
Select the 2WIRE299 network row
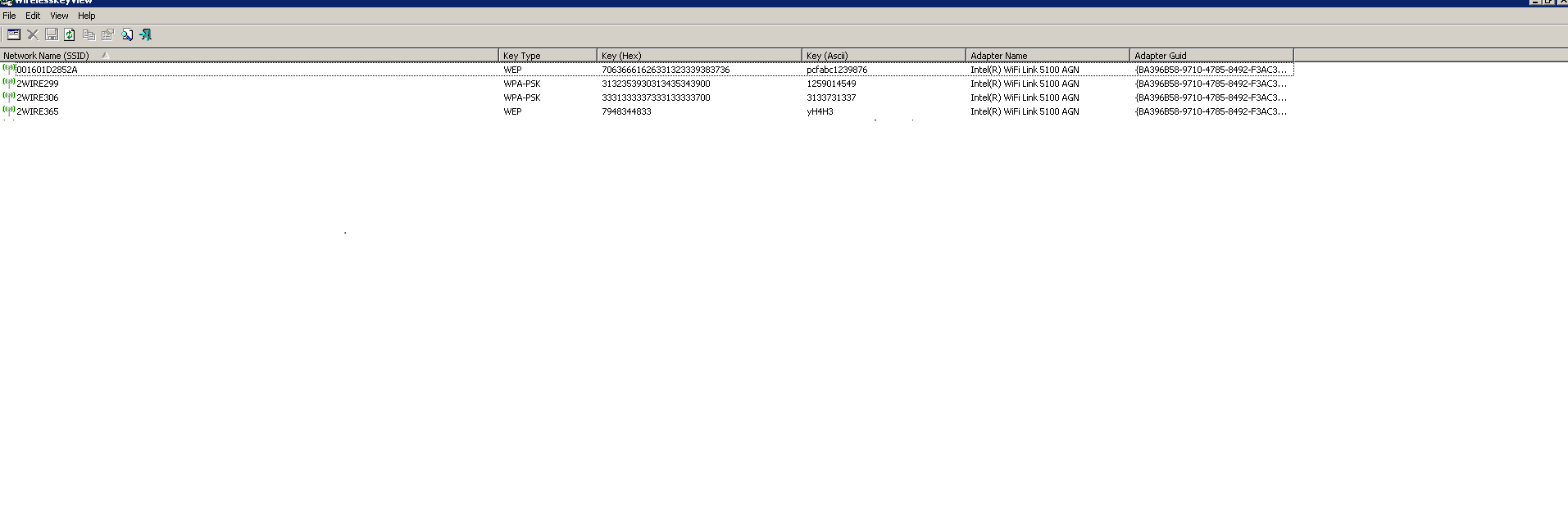[x=38, y=84]
